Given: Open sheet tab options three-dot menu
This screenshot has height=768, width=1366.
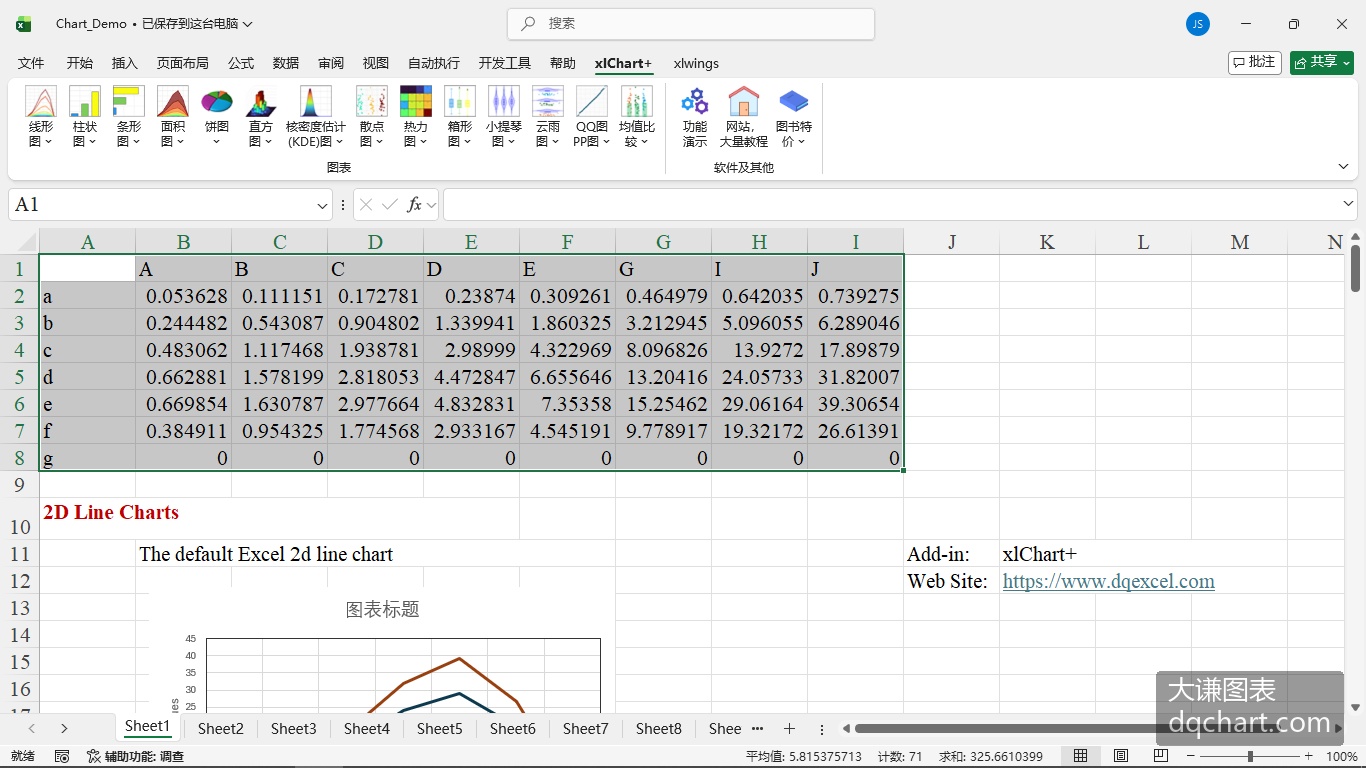Looking at the screenshot, I should (822, 729).
